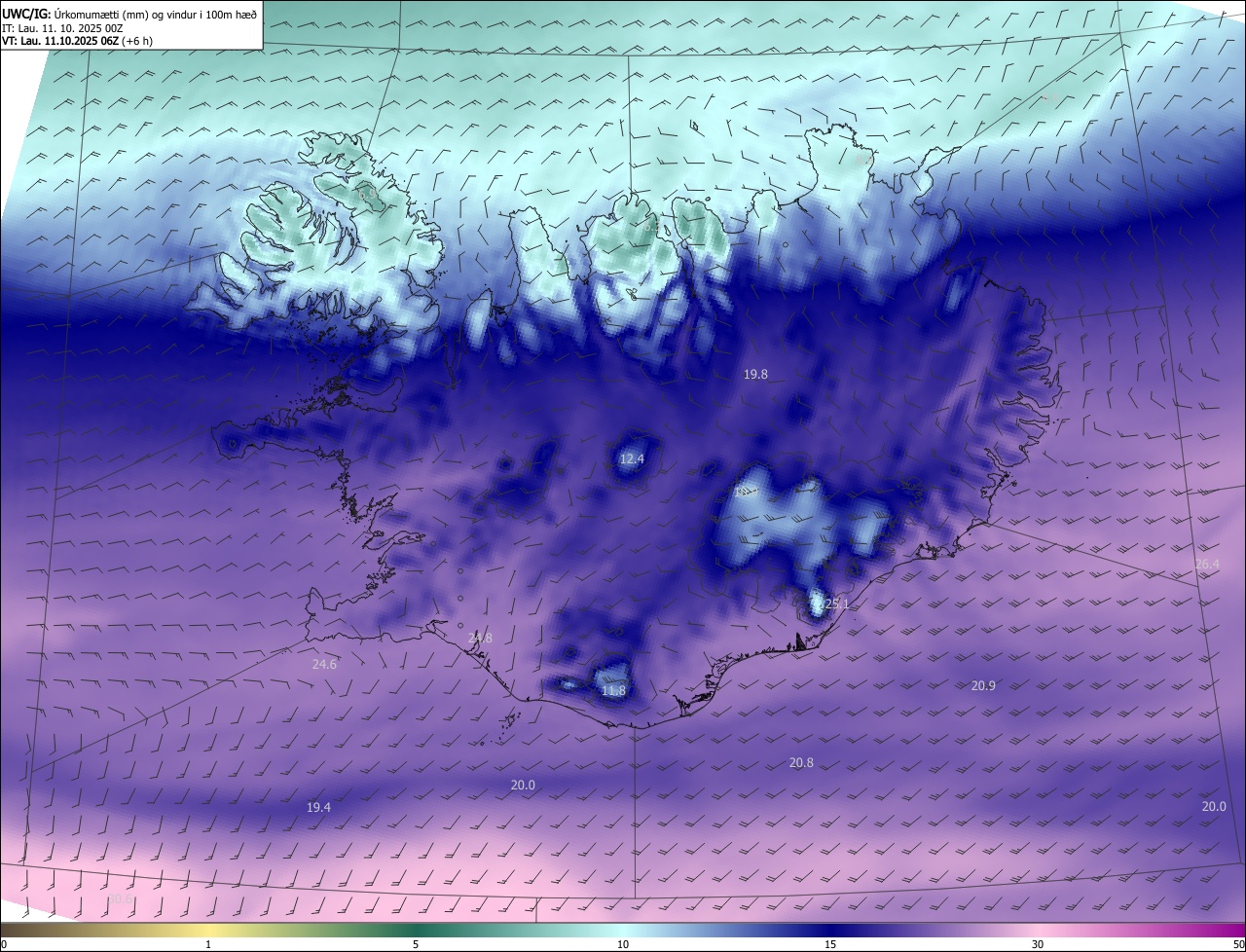The height and width of the screenshot is (952, 1246).
Task: Click the 25.1 value on the map
Action: click(x=836, y=604)
